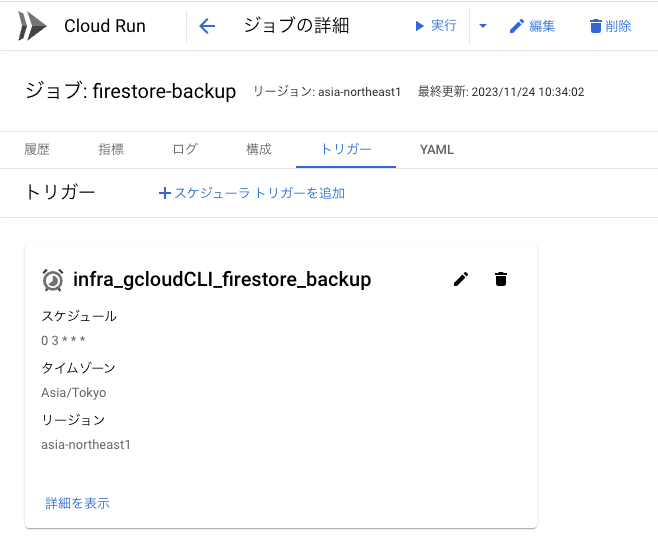658x557 pixels.
Task: Edit the infra_gcloudCLI_firestore_backup trigger pencil icon
Action: 461,279
